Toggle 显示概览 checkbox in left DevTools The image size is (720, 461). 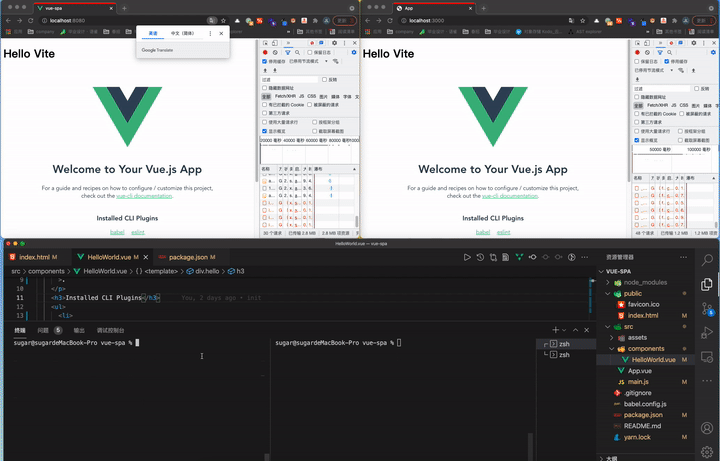(x=264, y=131)
